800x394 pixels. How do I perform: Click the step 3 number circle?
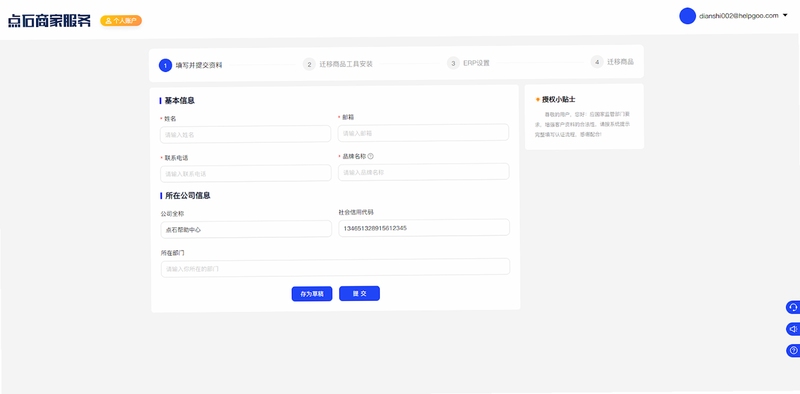click(x=453, y=63)
